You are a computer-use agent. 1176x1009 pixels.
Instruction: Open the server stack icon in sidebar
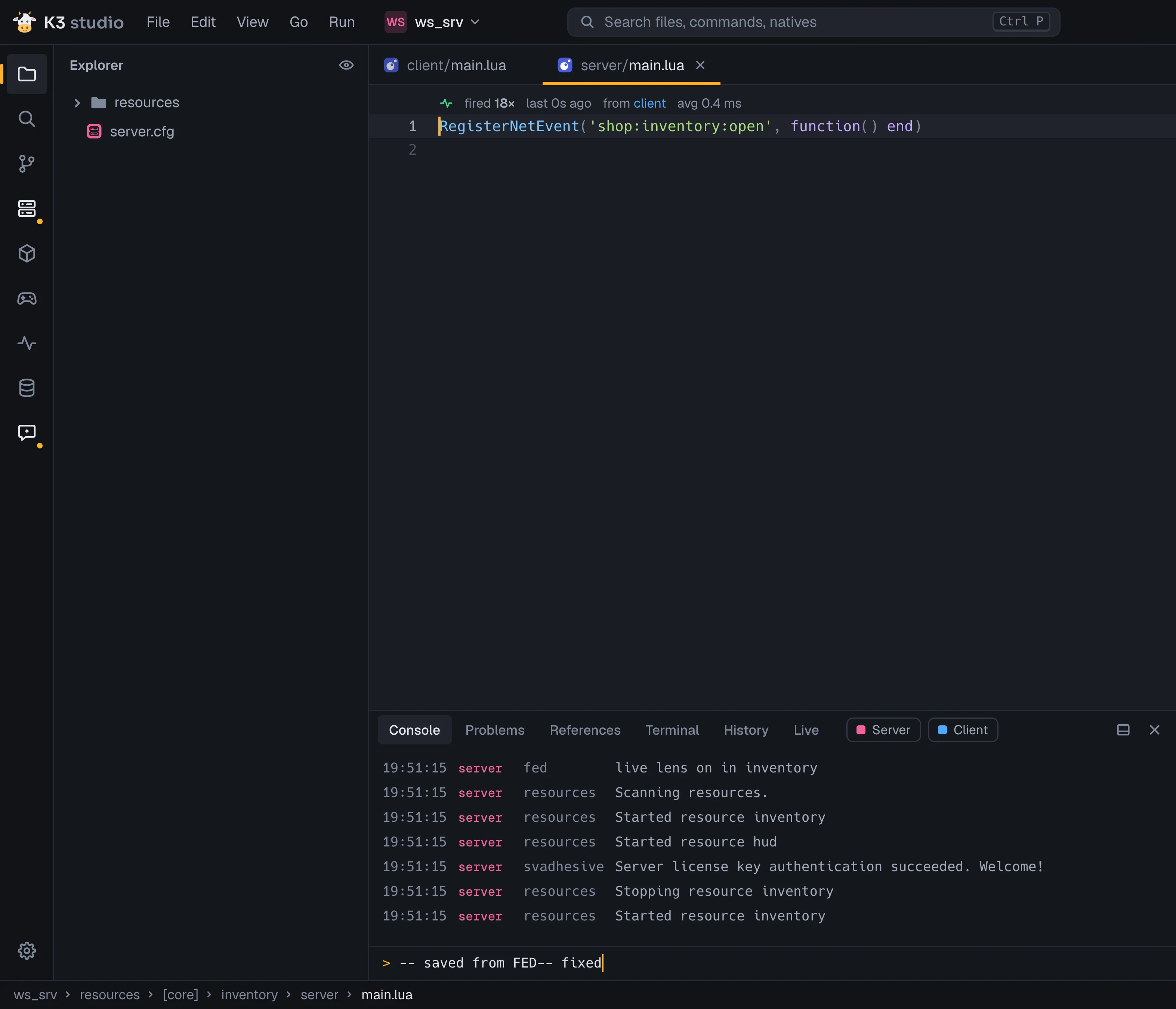[27, 209]
